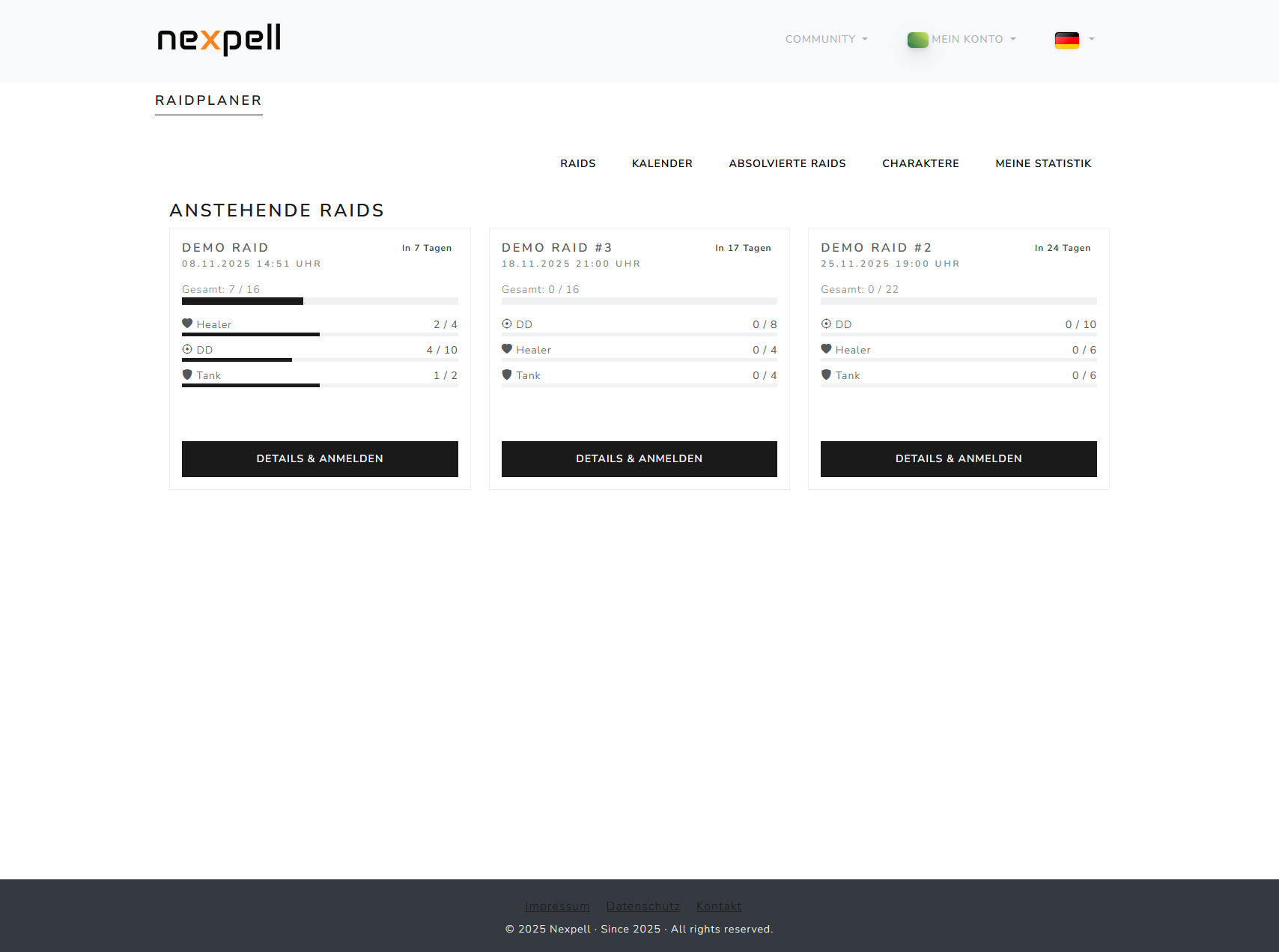The width and height of the screenshot is (1279, 952).
Task: Open the Datenschutz page from the footer
Action: [x=642, y=906]
